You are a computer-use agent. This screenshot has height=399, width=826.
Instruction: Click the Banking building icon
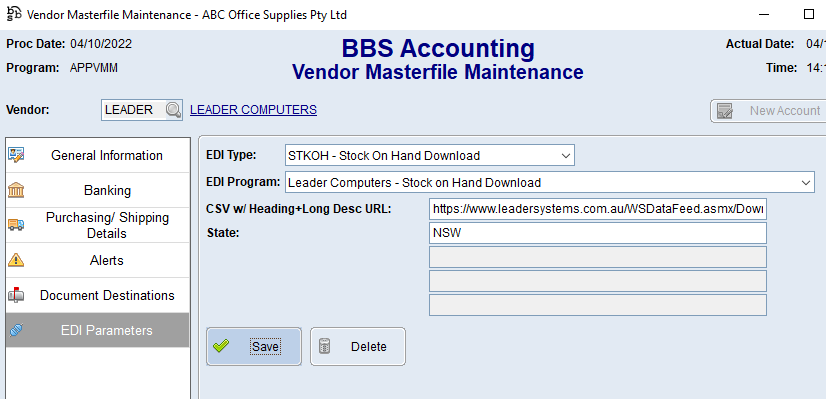(x=16, y=190)
